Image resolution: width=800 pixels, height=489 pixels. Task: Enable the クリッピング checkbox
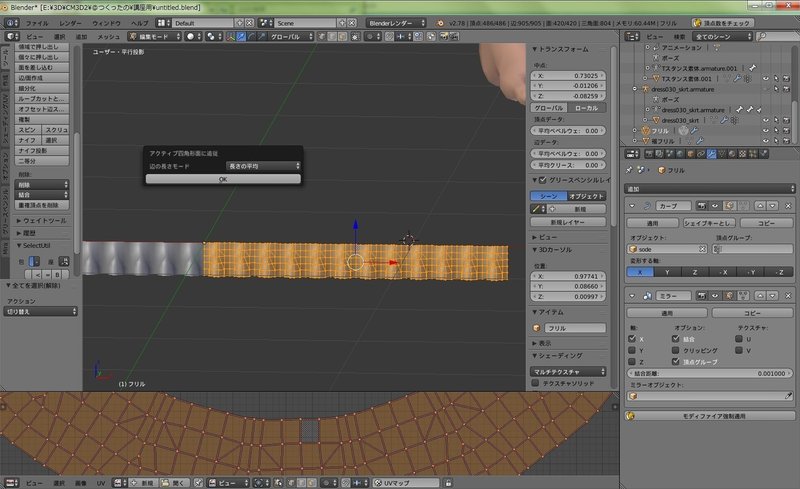[676, 350]
